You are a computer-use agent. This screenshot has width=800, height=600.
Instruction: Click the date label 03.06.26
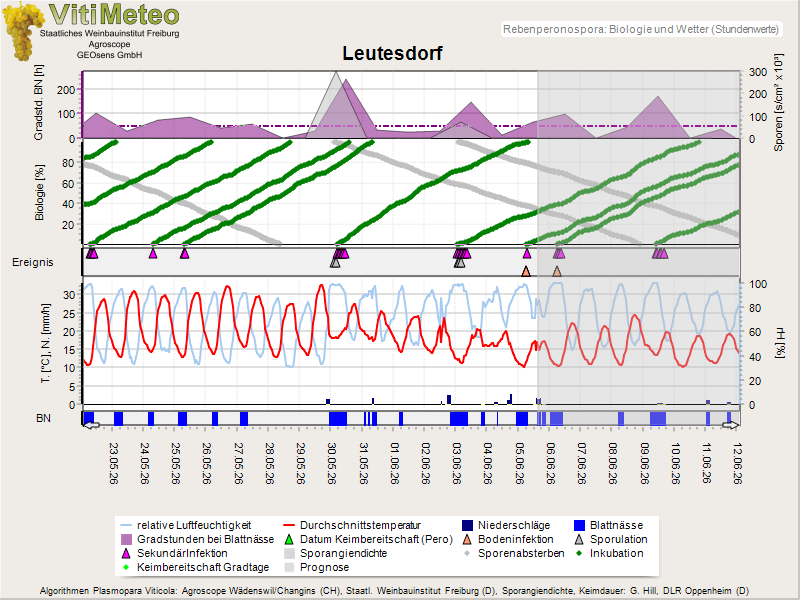(457, 463)
